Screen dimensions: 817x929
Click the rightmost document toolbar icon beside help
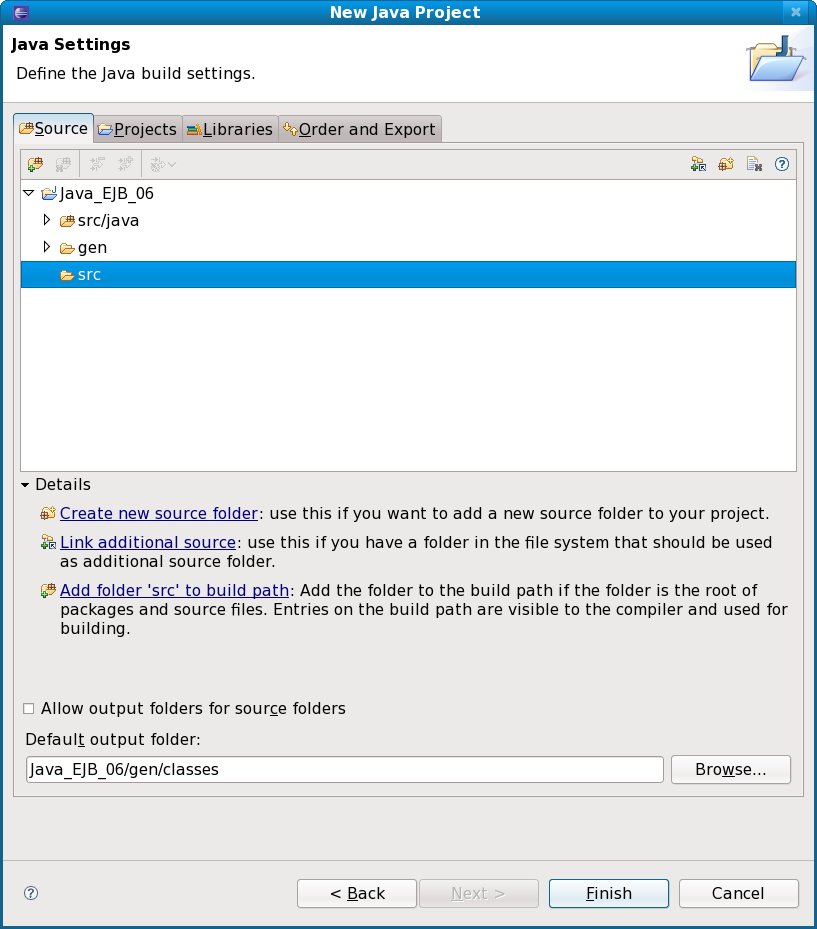click(755, 164)
